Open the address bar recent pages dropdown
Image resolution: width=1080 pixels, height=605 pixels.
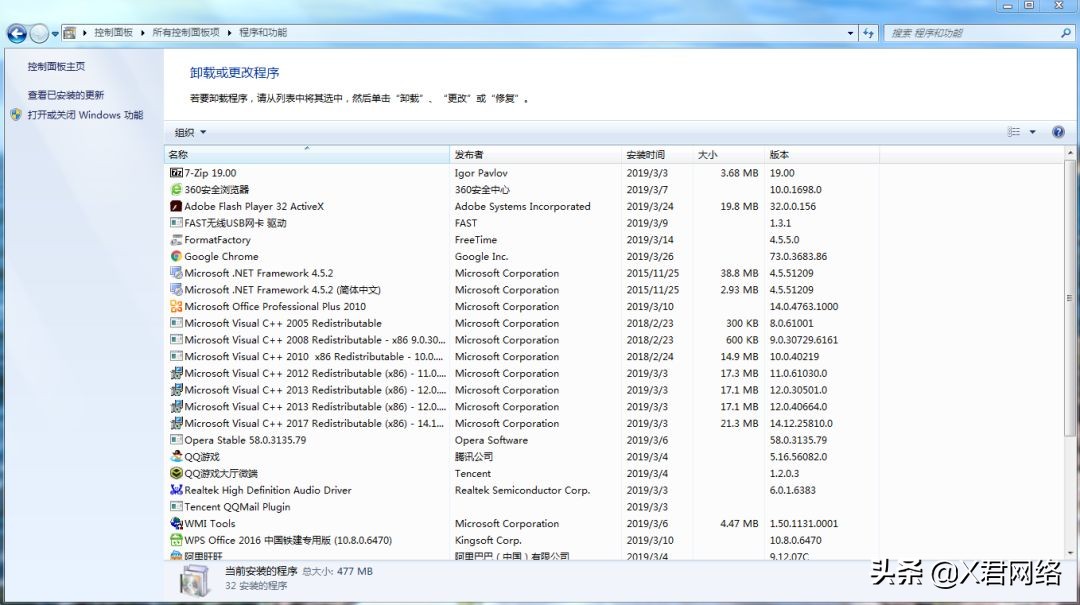pyautogui.click(x=849, y=32)
